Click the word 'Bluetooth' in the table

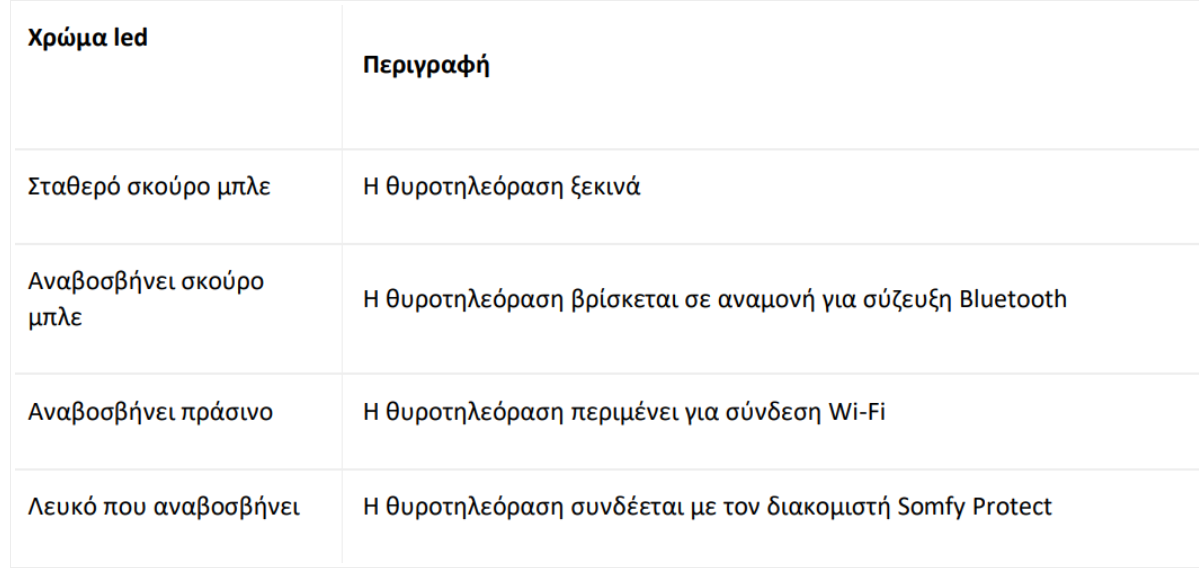[1013, 298]
